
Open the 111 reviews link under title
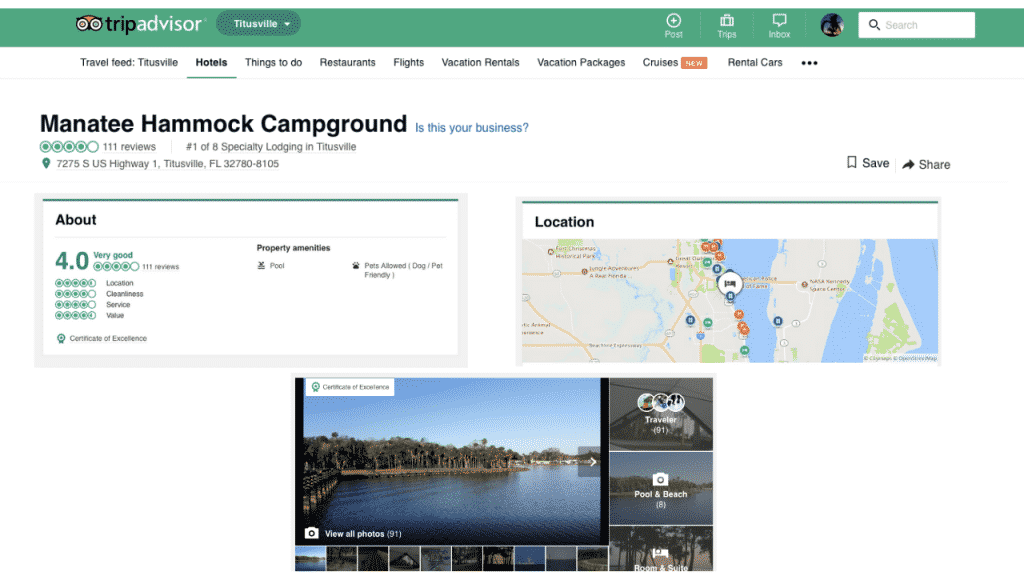click(x=129, y=147)
